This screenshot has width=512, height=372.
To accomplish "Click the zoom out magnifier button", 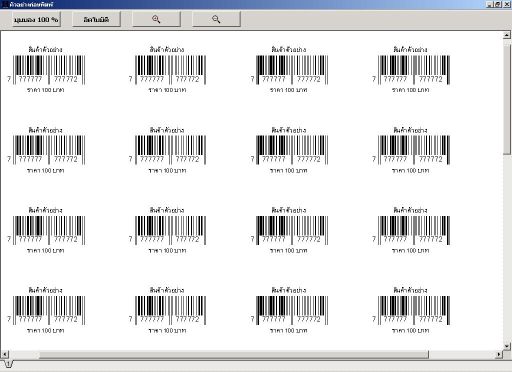I will [x=216, y=19].
